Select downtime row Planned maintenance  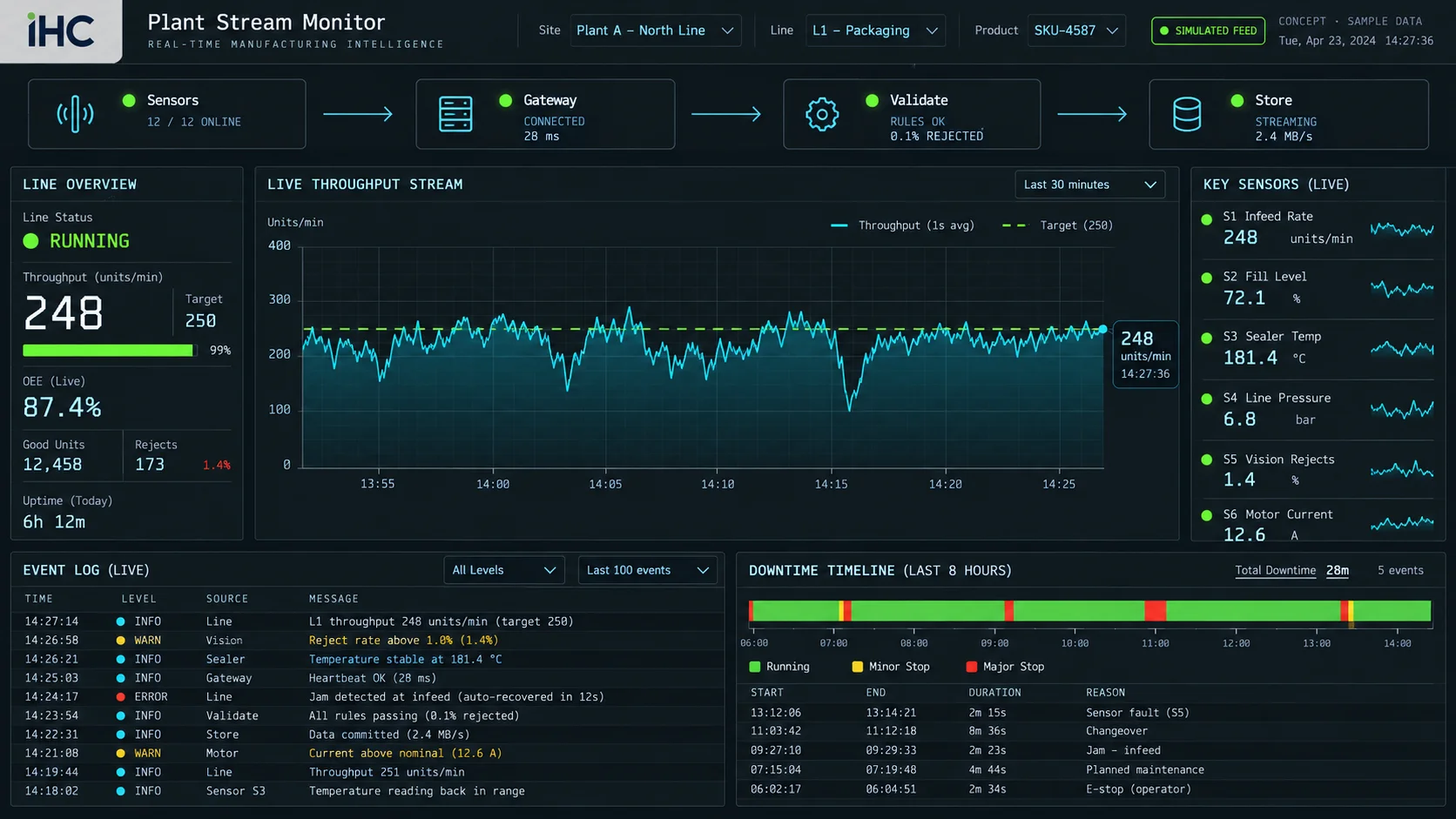coord(1090,769)
